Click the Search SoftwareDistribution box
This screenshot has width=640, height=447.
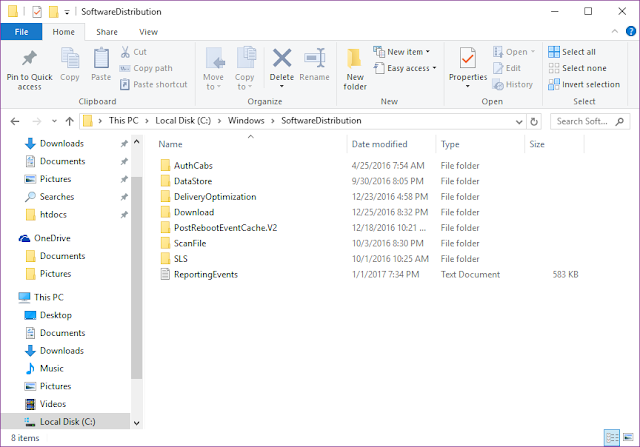[x=590, y=122]
